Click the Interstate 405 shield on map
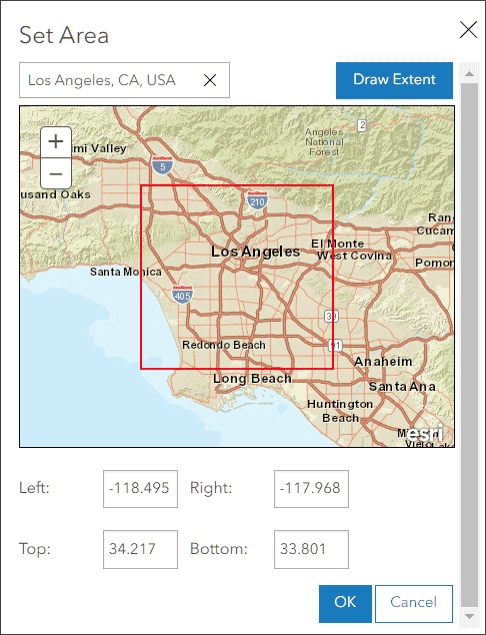The width and height of the screenshot is (486, 635). point(182,294)
